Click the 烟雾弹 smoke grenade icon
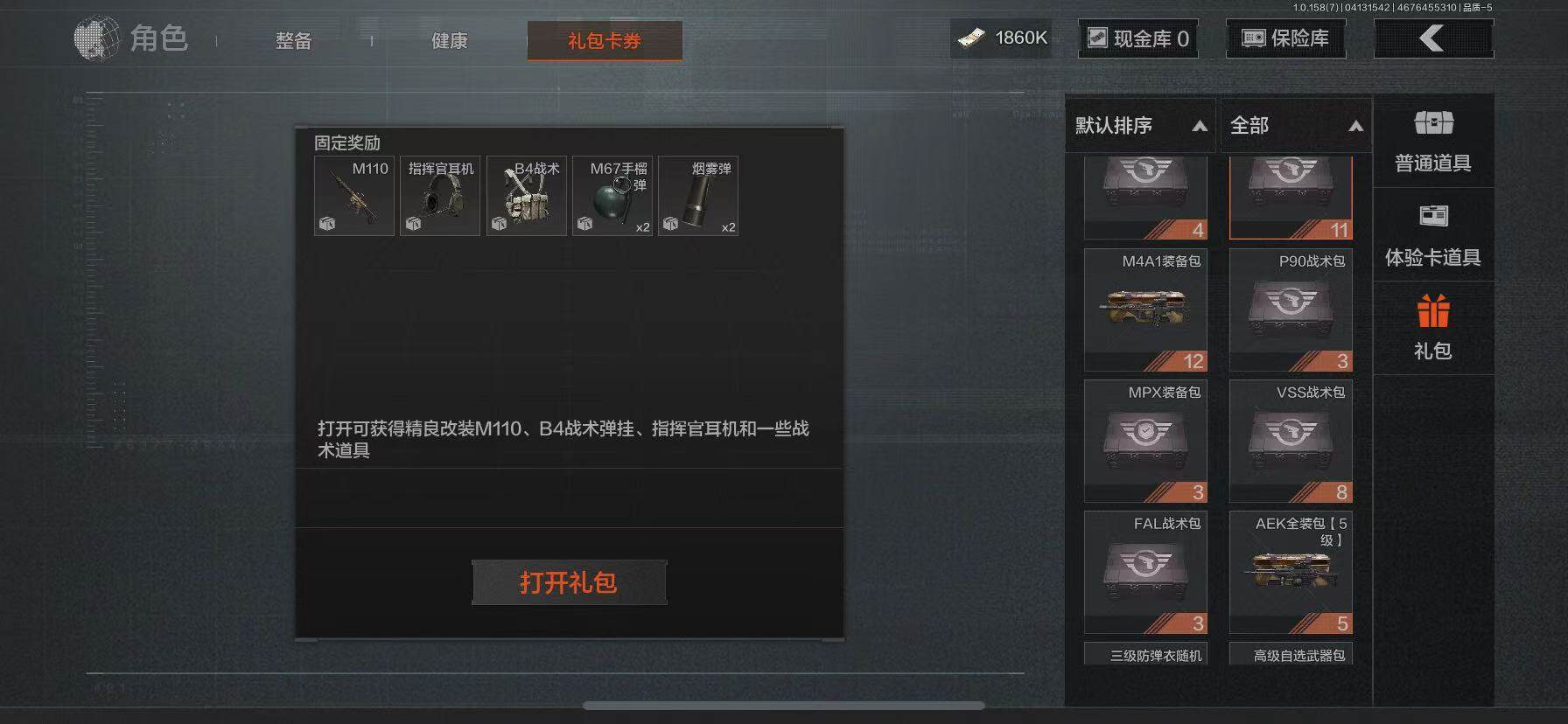The image size is (1568, 724). [698, 196]
